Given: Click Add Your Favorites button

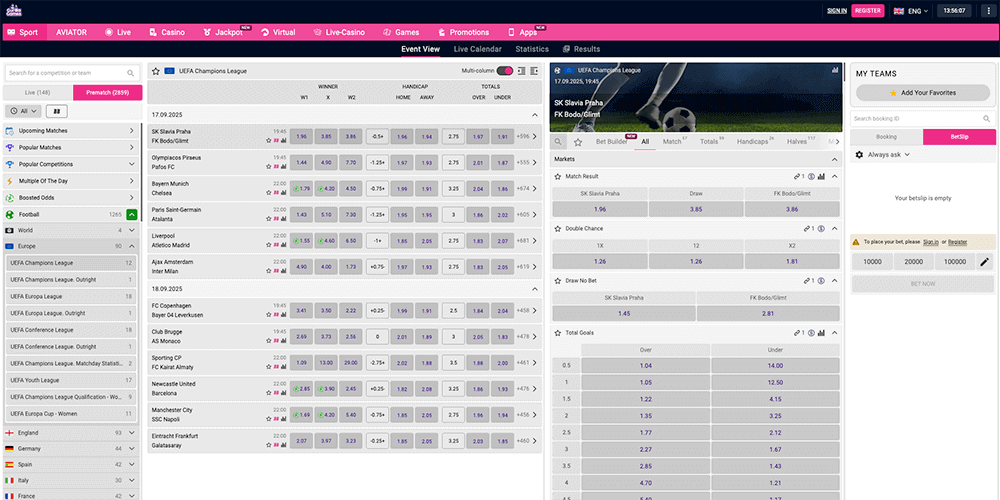Looking at the screenshot, I should tap(923, 92).
